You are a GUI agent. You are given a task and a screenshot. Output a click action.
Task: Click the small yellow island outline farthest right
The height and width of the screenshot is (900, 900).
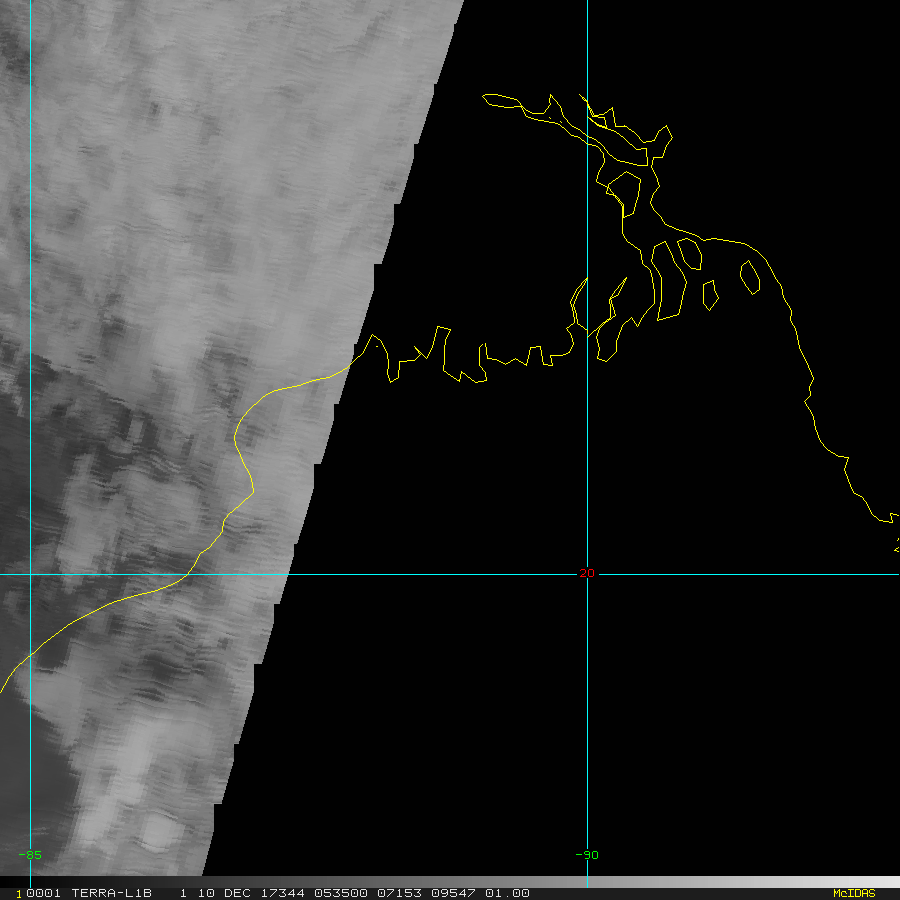tap(749, 277)
